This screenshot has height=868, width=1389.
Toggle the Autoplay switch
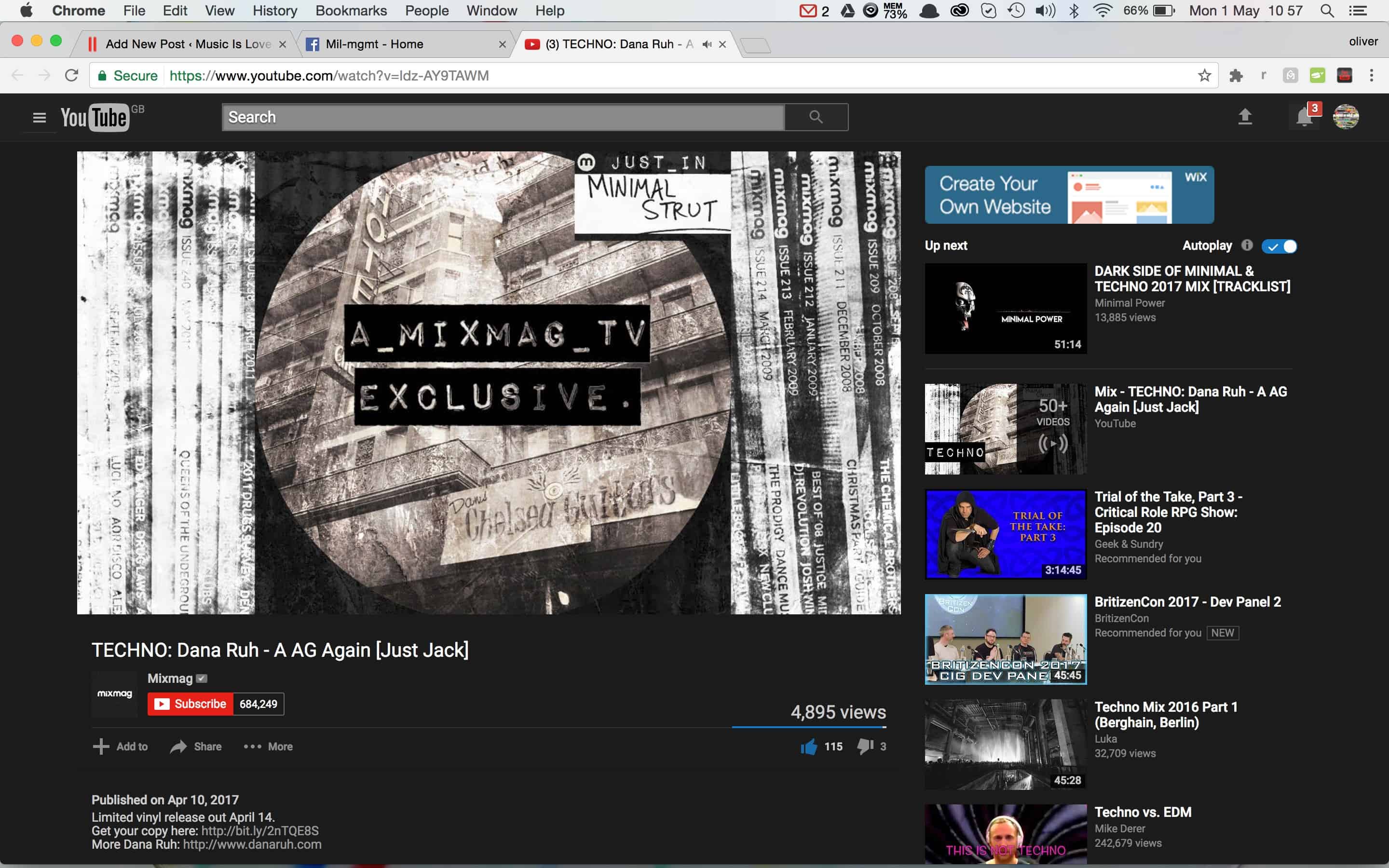point(1279,246)
